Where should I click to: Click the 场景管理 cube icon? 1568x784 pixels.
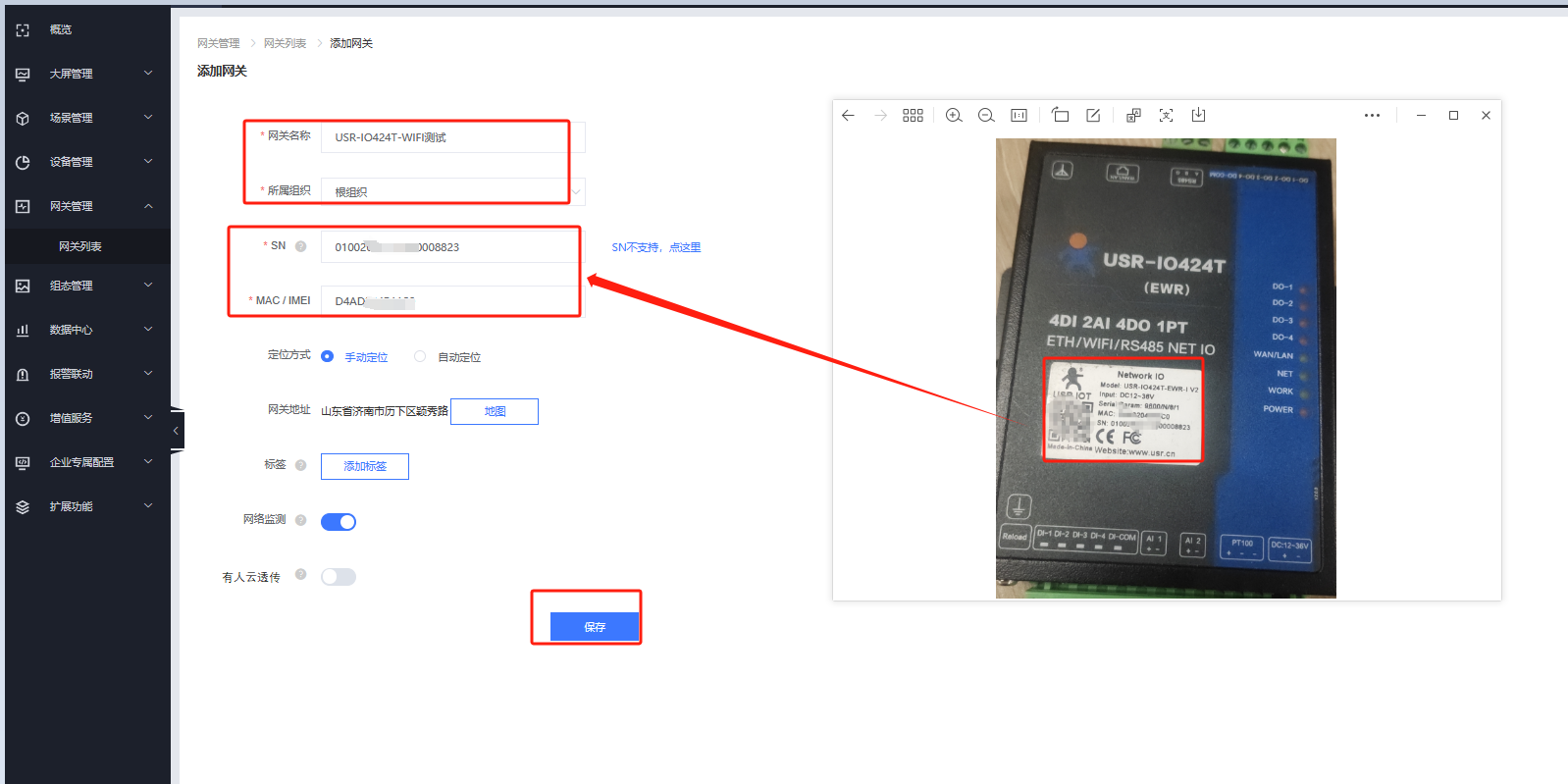tap(23, 119)
